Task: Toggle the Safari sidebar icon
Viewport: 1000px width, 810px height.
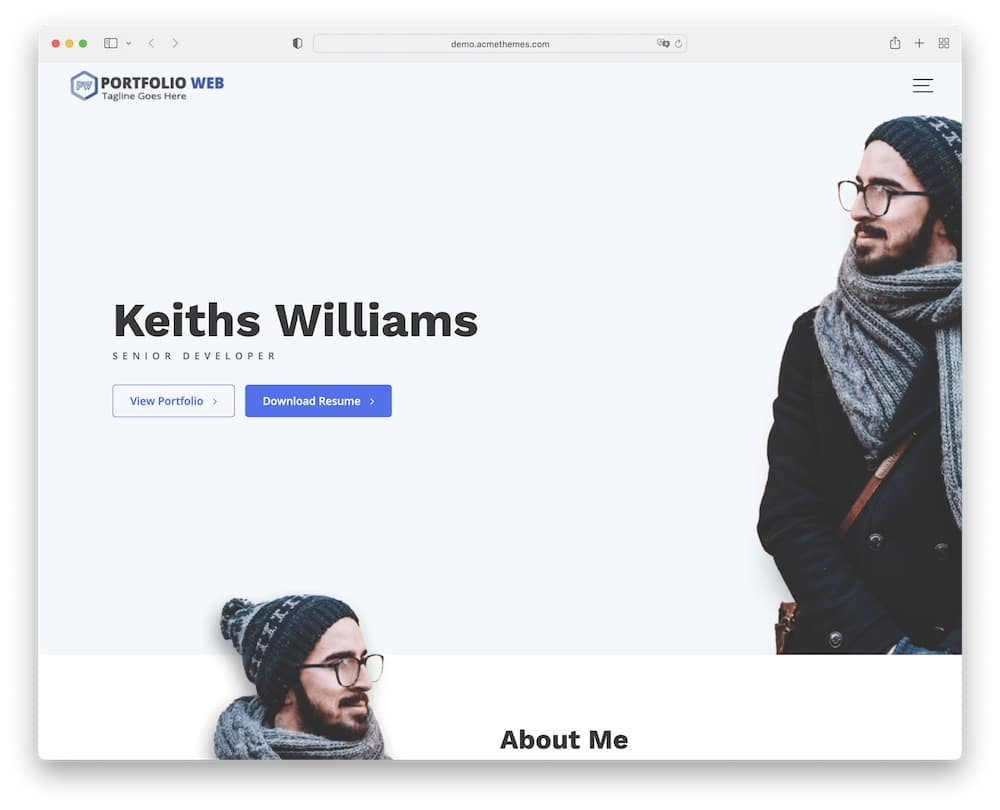Action: click(x=110, y=43)
